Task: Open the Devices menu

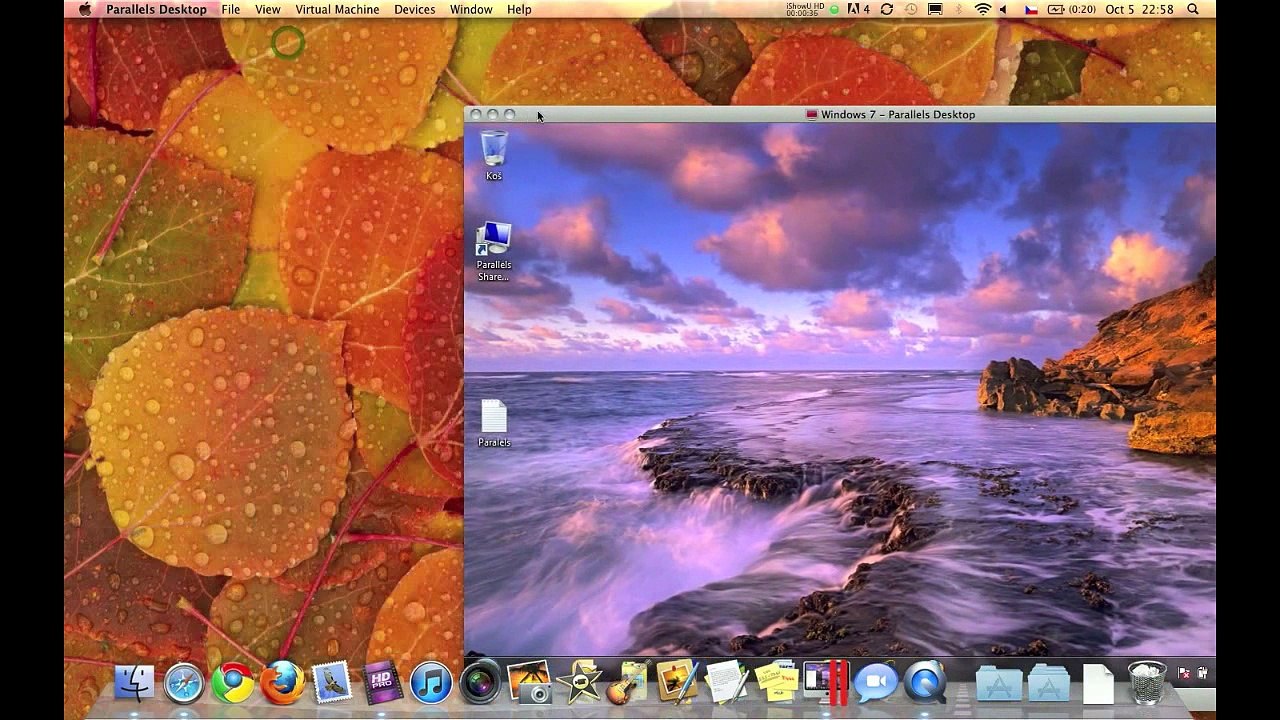Action: tap(415, 9)
